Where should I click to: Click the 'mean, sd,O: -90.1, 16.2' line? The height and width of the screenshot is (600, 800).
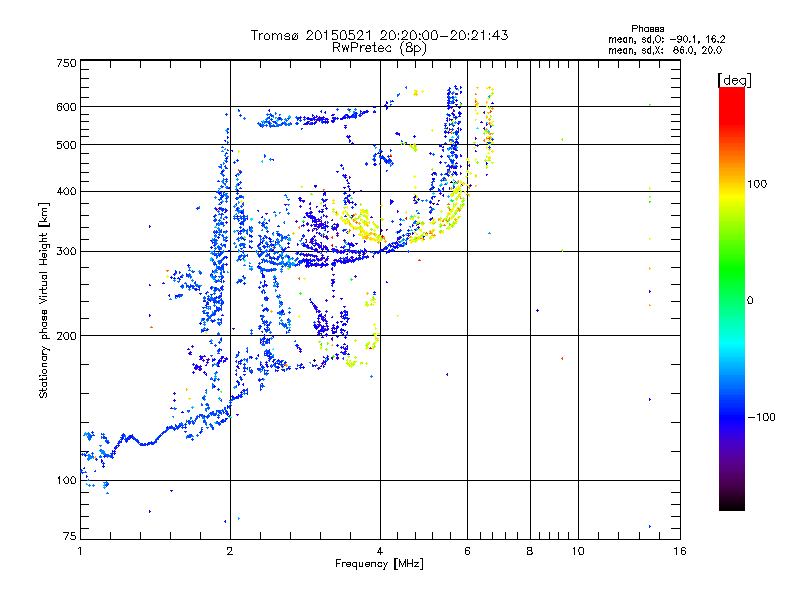667,39
